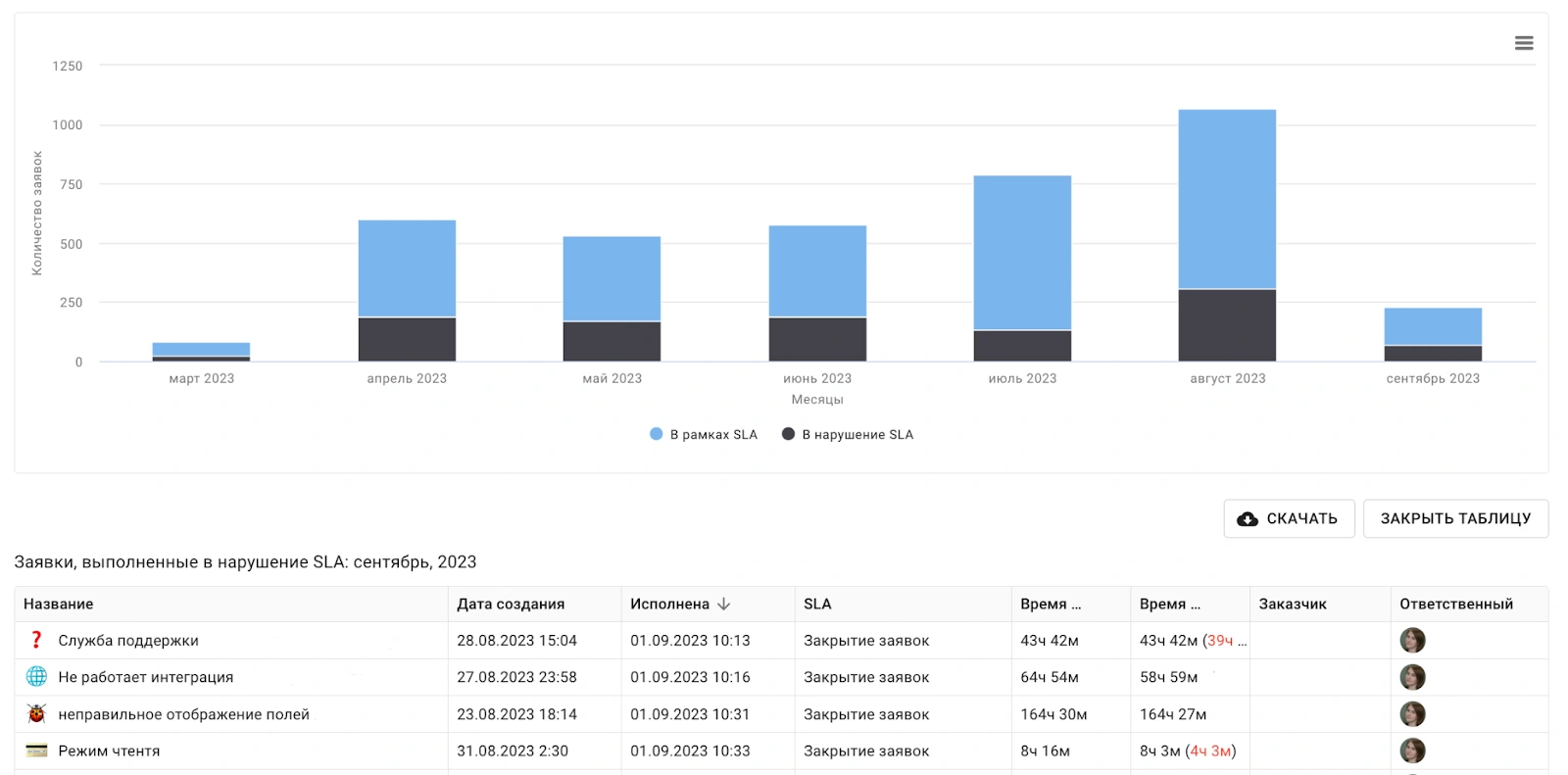The height and width of the screenshot is (775, 1568).
Task: Click the red question mark ticket icon
Action: pos(36,640)
